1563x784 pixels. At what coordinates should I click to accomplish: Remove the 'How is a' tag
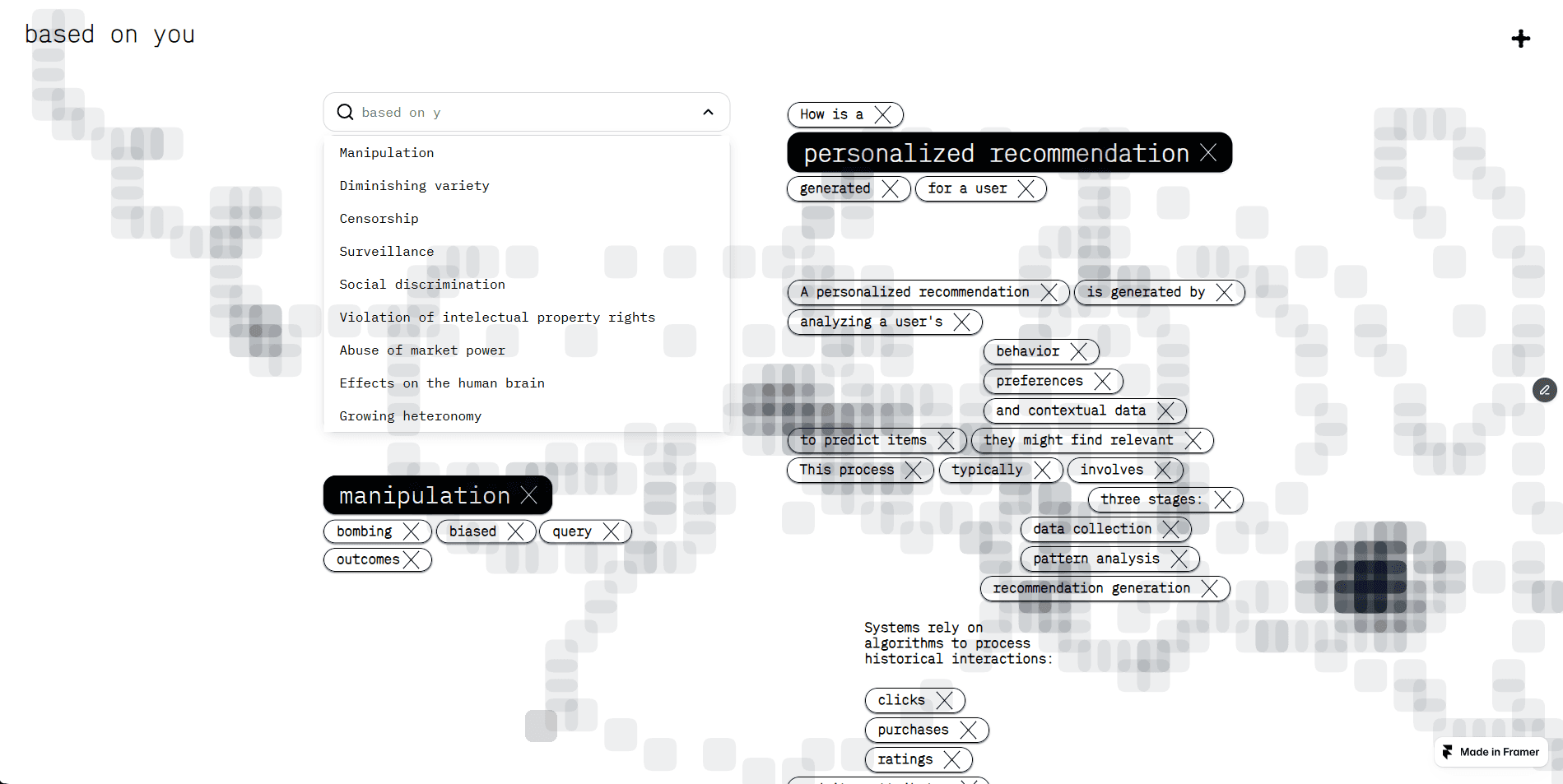click(882, 114)
